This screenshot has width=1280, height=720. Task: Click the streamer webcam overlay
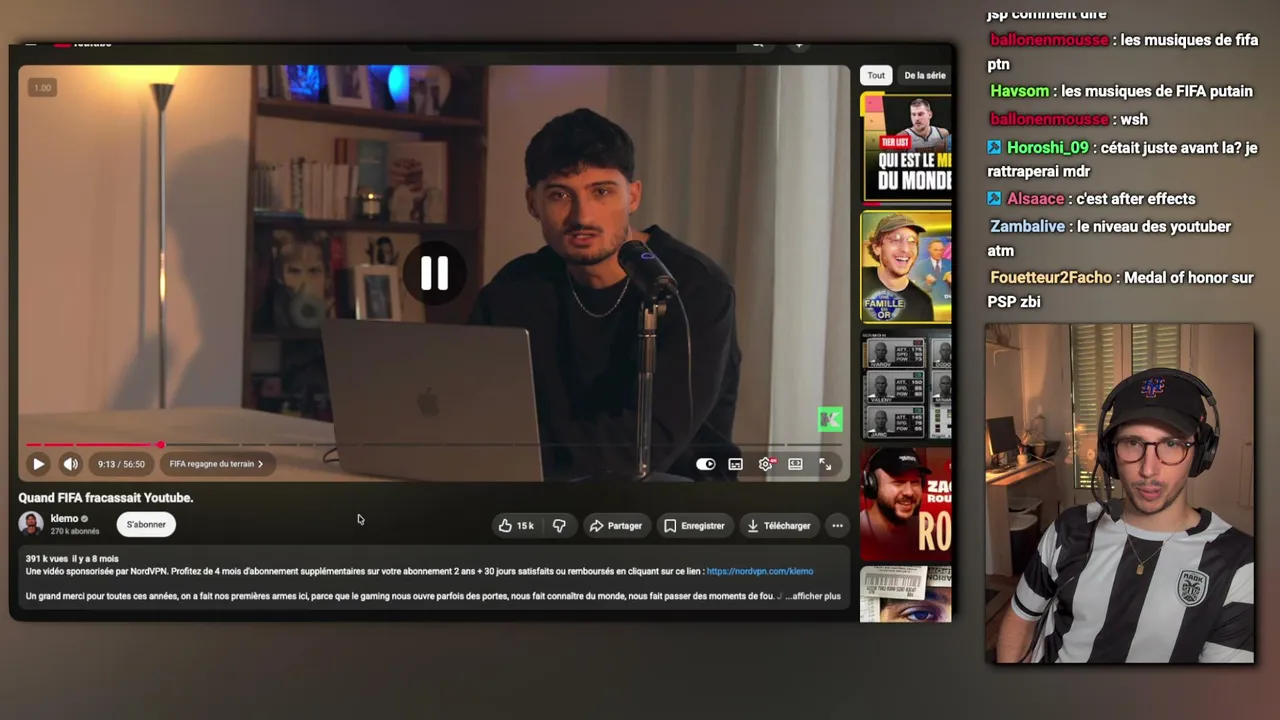1119,493
